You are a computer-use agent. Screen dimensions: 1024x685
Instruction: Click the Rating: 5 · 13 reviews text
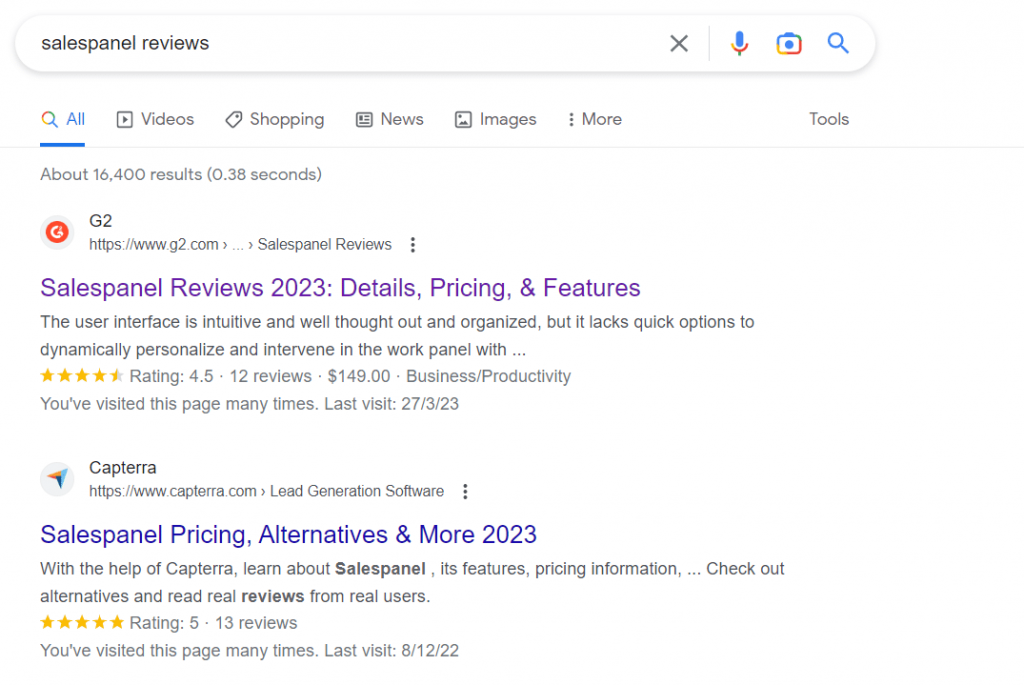coord(214,624)
